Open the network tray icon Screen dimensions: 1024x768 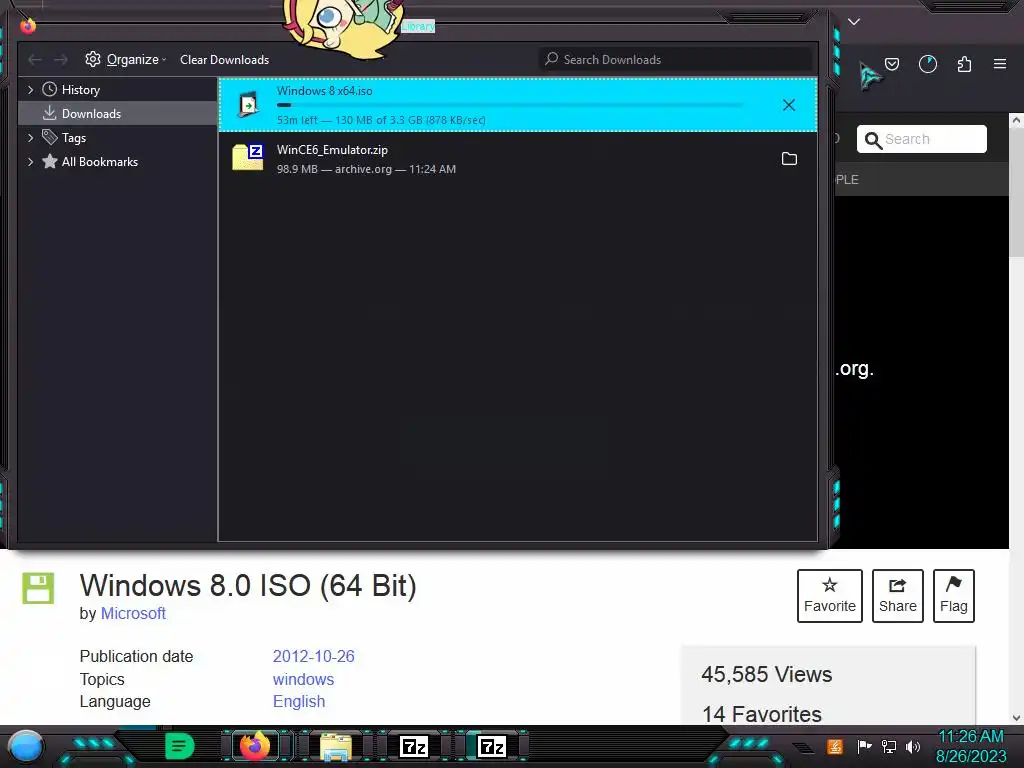[889, 746]
